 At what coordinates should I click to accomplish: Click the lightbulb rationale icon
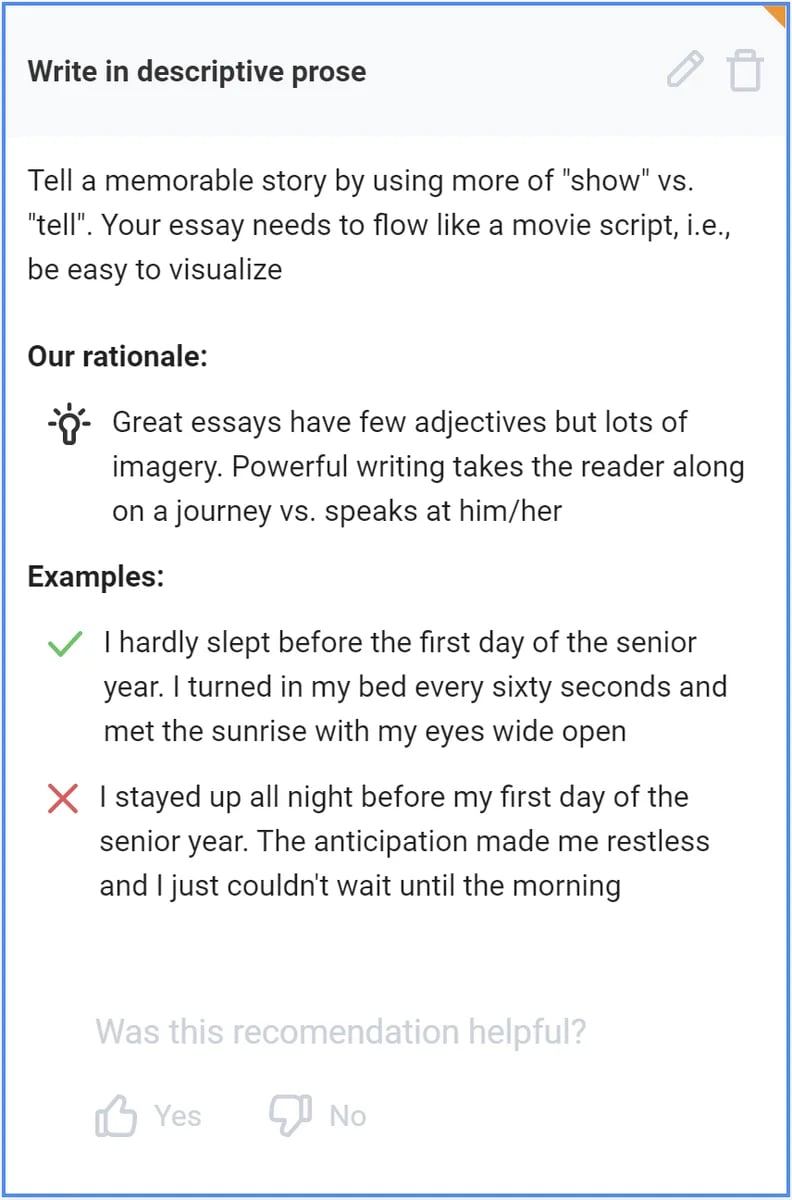69,424
